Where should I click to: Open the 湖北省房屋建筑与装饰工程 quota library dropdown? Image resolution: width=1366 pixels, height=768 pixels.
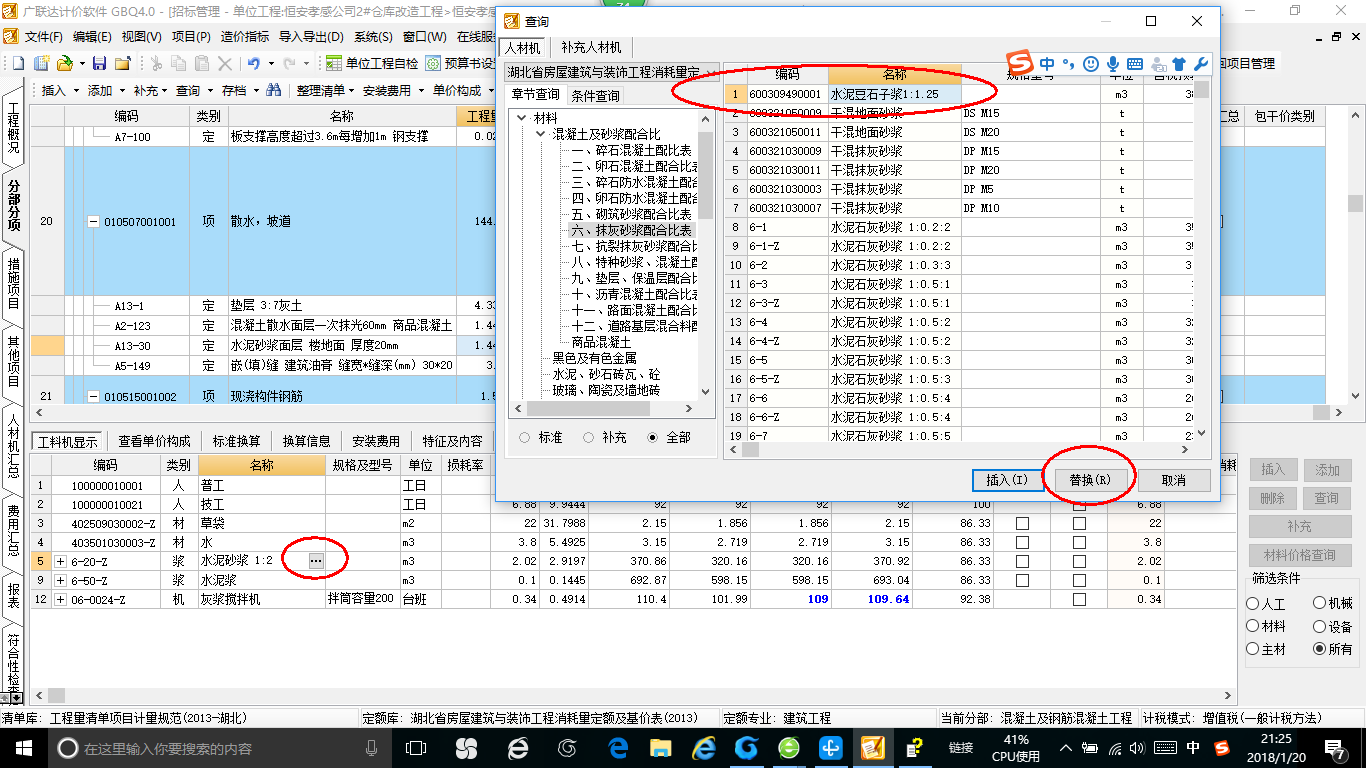click(611, 73)
